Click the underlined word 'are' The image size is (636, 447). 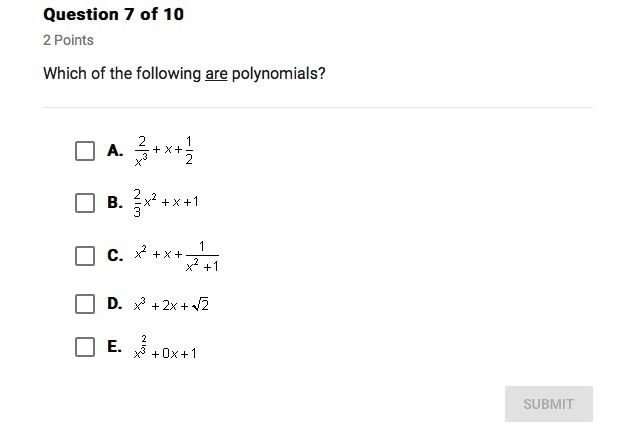coord(216,74)
